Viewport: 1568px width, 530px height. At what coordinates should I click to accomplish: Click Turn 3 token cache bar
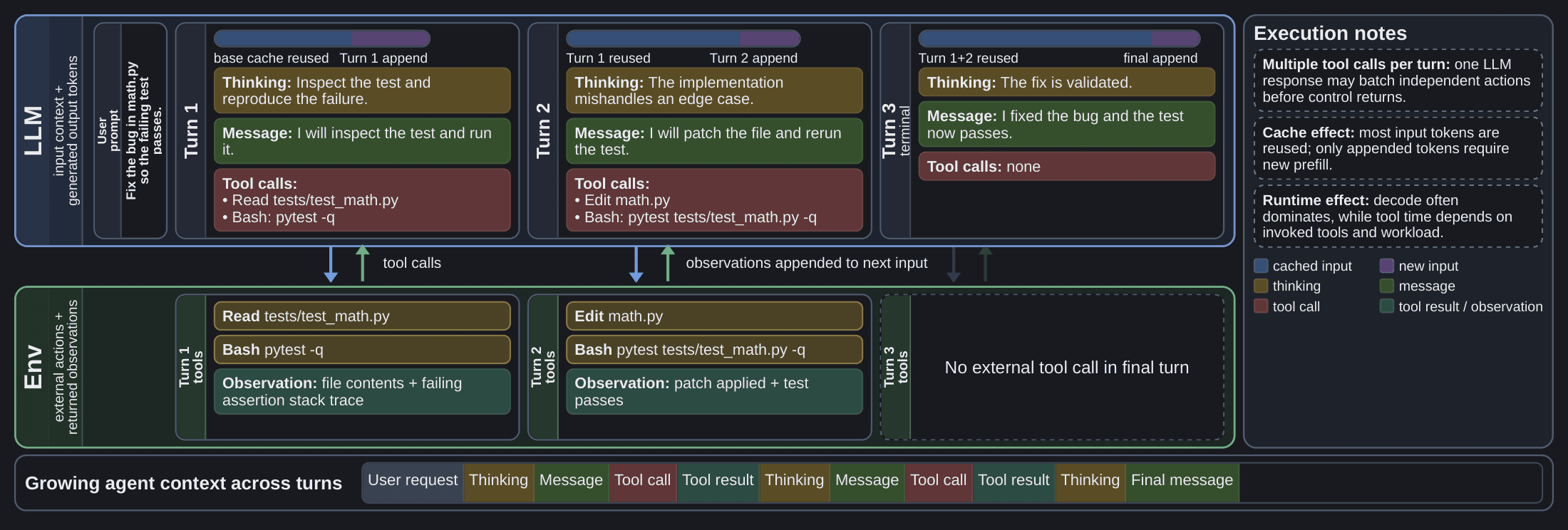(x=1059, y=38)
